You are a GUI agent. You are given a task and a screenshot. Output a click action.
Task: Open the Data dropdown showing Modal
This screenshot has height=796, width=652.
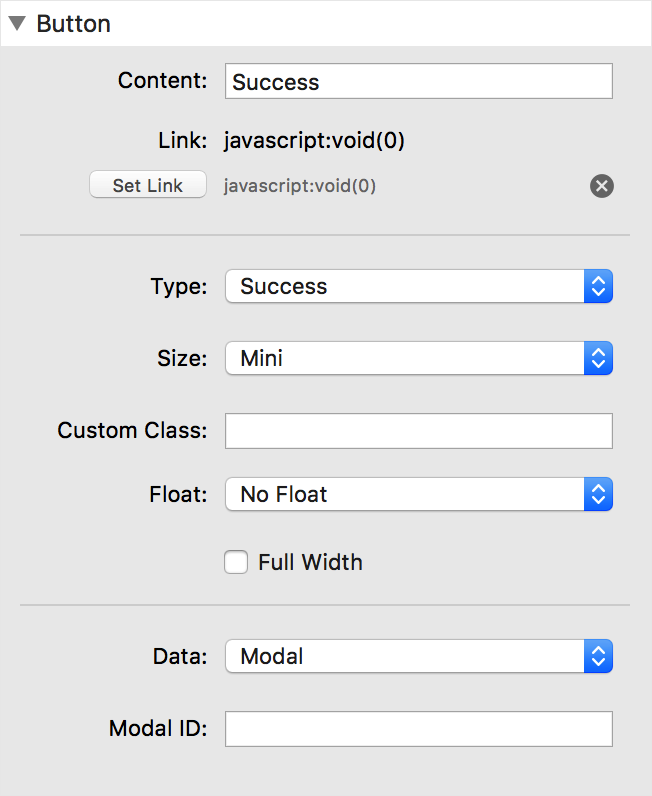[419, 656]
